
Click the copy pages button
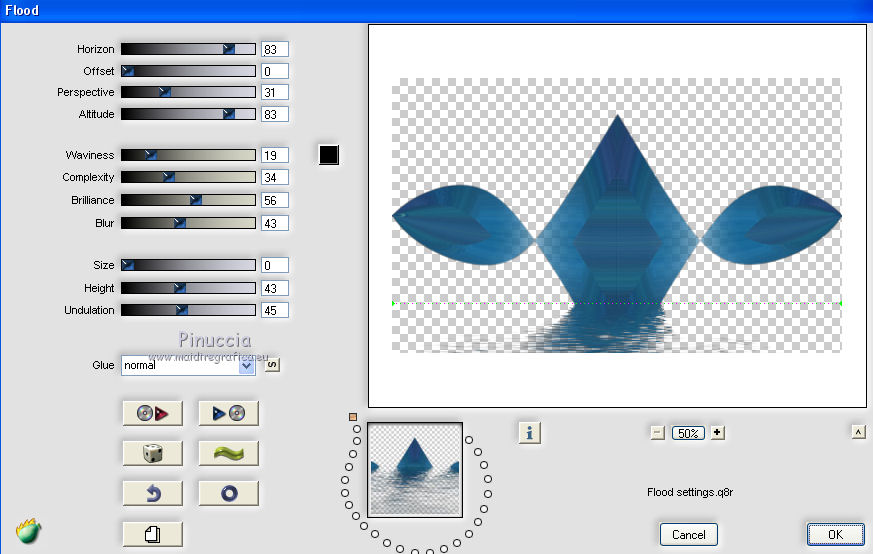(153, 535)
